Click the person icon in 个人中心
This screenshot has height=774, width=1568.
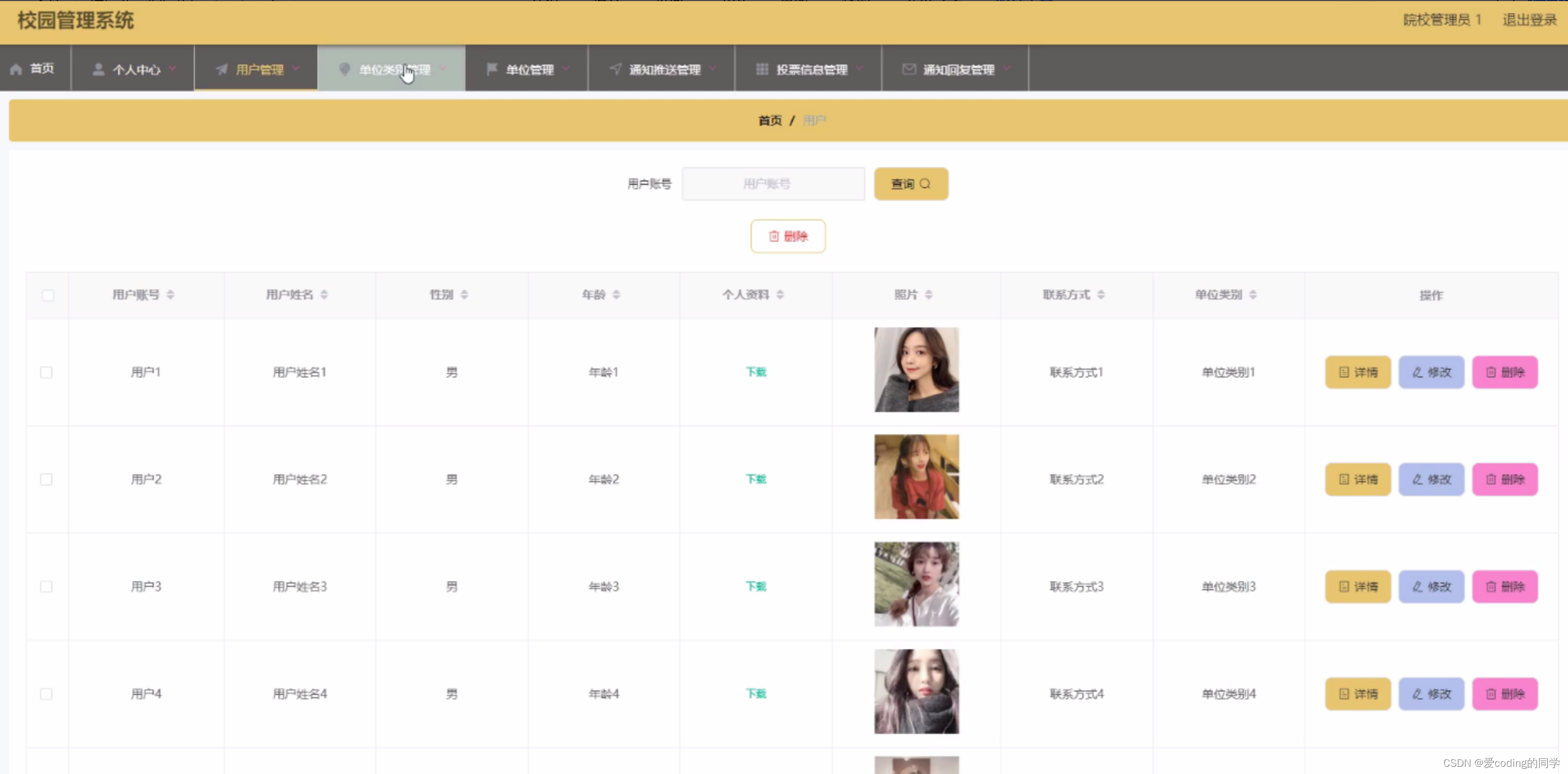coord(98,70)
